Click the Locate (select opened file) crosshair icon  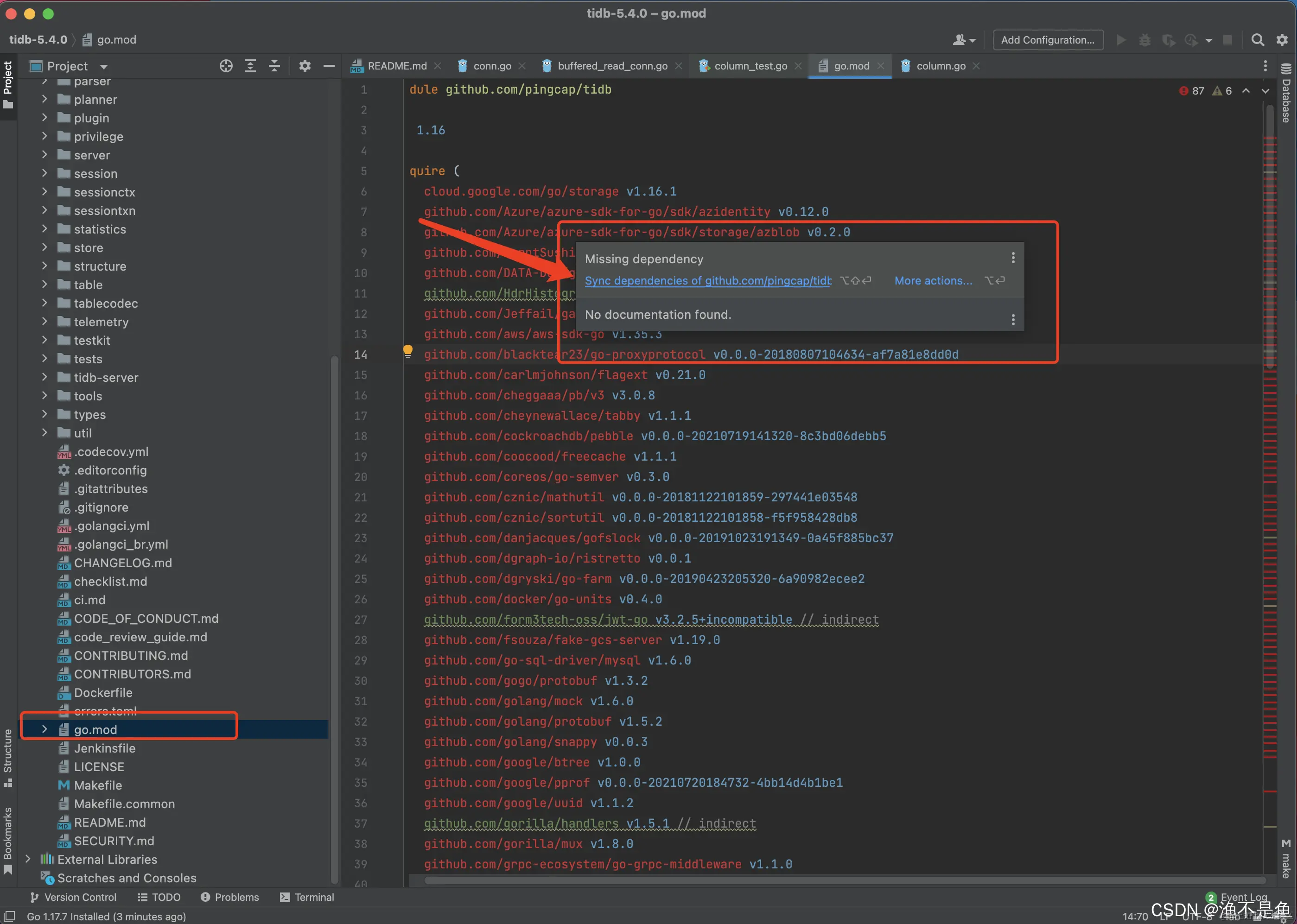click(x=226, y=66)
